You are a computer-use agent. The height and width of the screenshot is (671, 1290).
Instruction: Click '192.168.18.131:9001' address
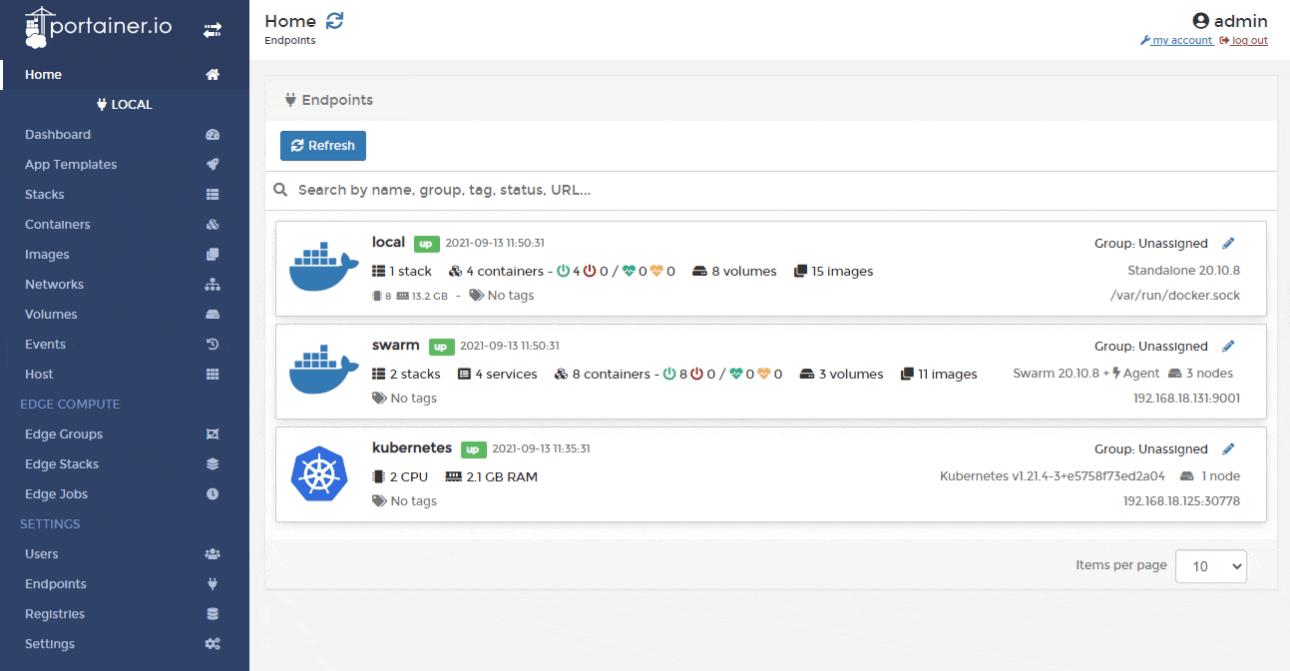pyautogui.click(x=1184, y=398)
